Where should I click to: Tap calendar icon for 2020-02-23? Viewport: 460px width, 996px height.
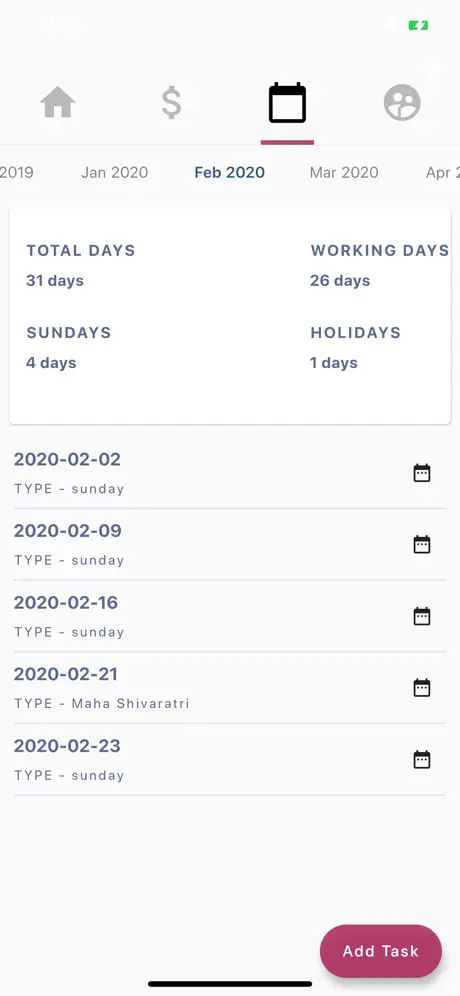pyautogui.click(x=422, y=760)
